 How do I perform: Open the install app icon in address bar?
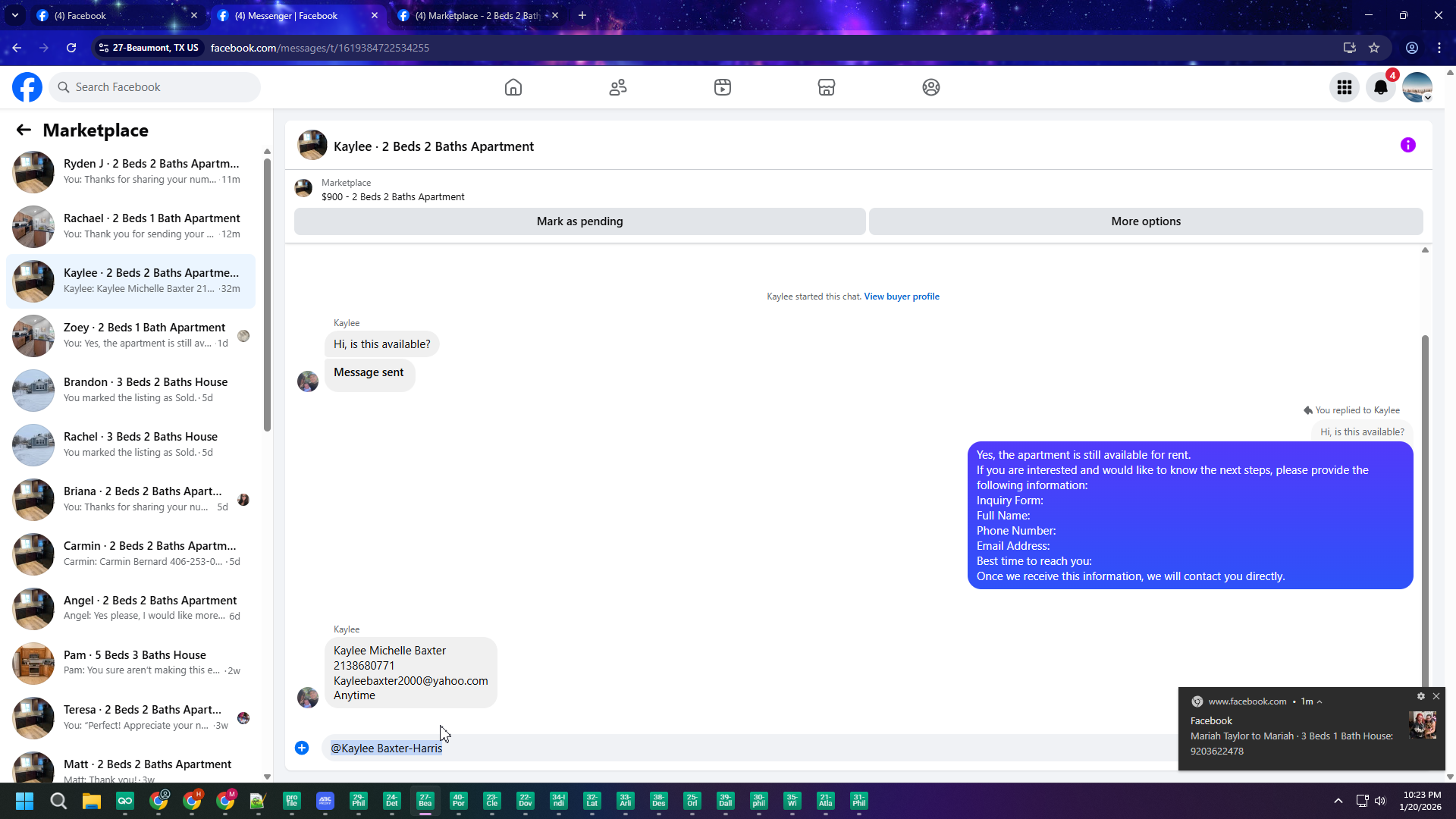[x=1349, y=48]
